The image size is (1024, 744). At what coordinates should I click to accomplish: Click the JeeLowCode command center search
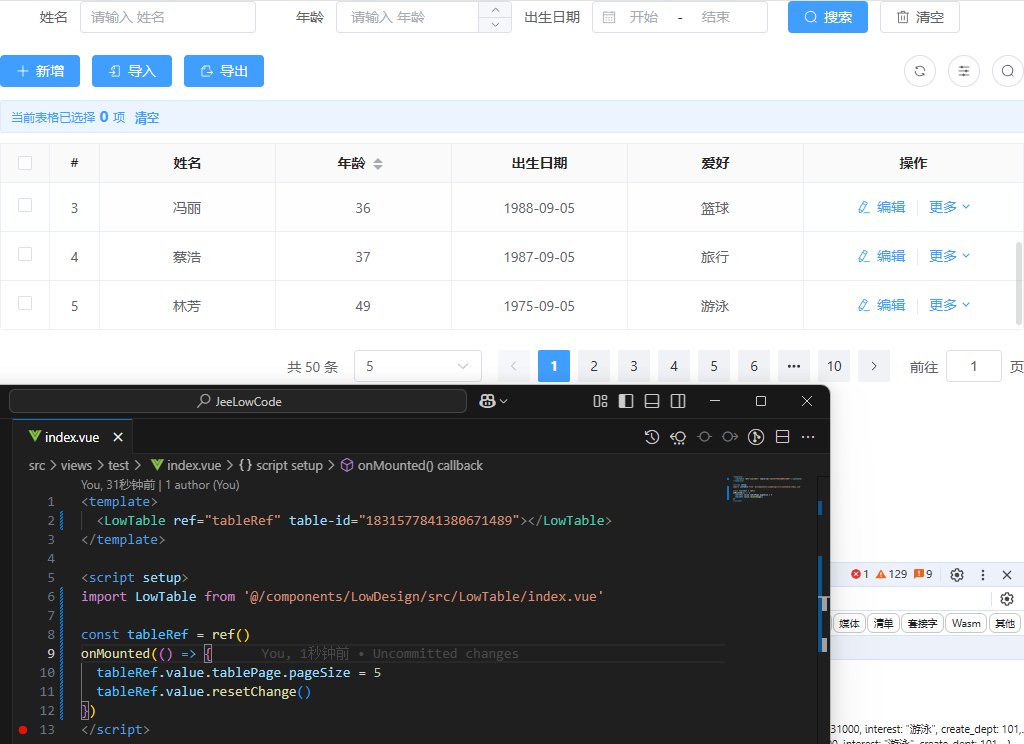pos(238,401)
